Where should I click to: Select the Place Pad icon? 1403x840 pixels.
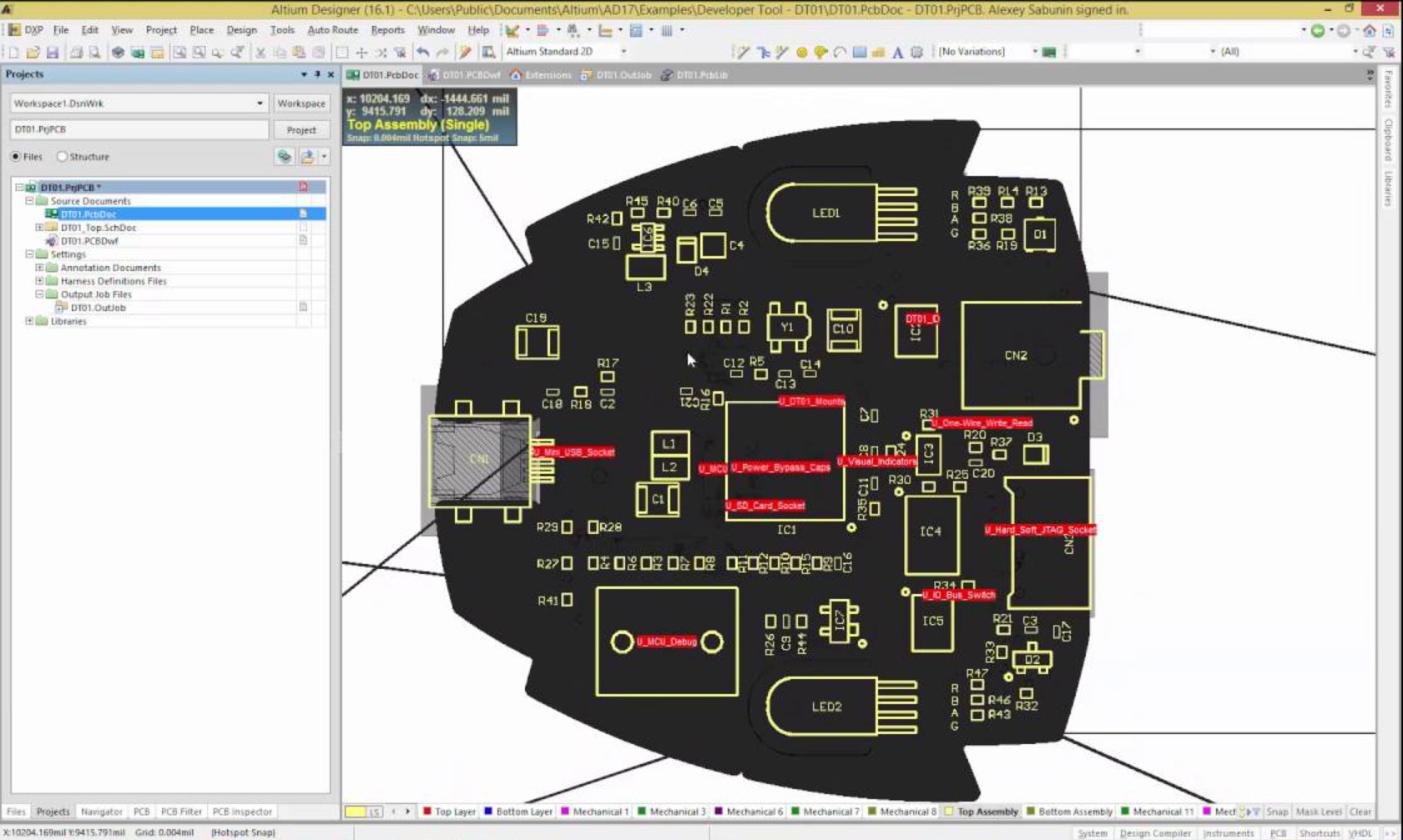click(x=802, y=52)
